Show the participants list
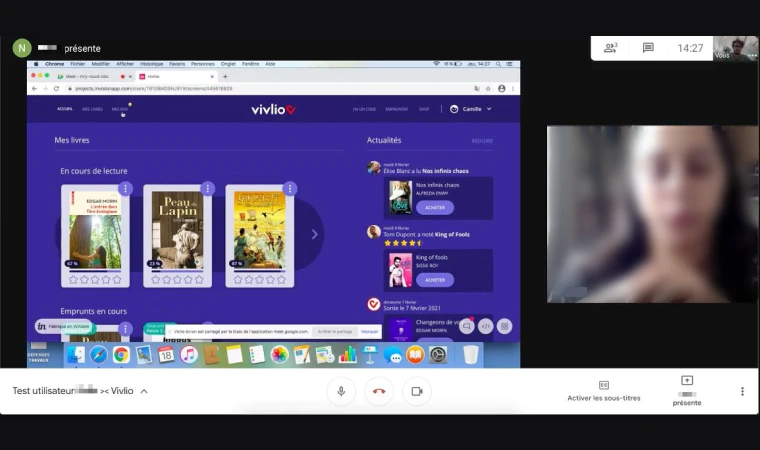Screen dimensions: 760x450 [610, 48]
